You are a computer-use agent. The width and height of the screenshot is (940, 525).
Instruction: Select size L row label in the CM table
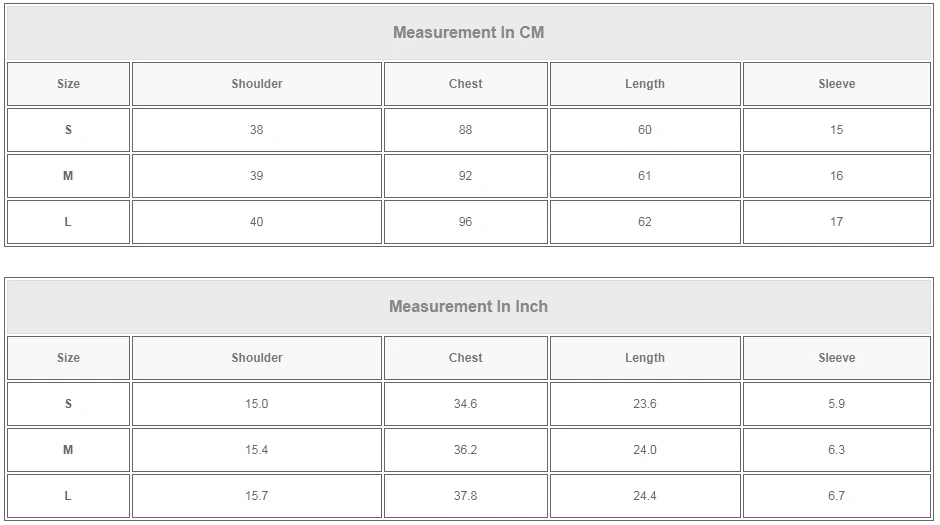pos(68,222)
